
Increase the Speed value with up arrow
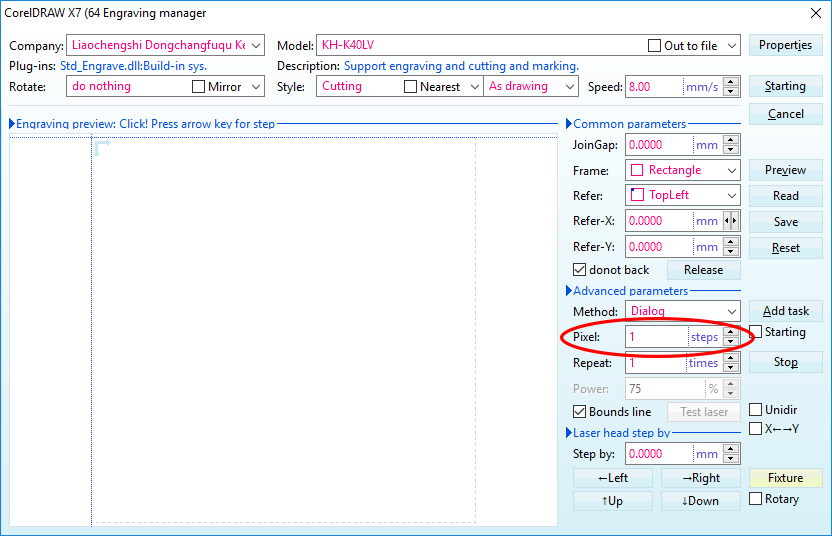point(730,82)
